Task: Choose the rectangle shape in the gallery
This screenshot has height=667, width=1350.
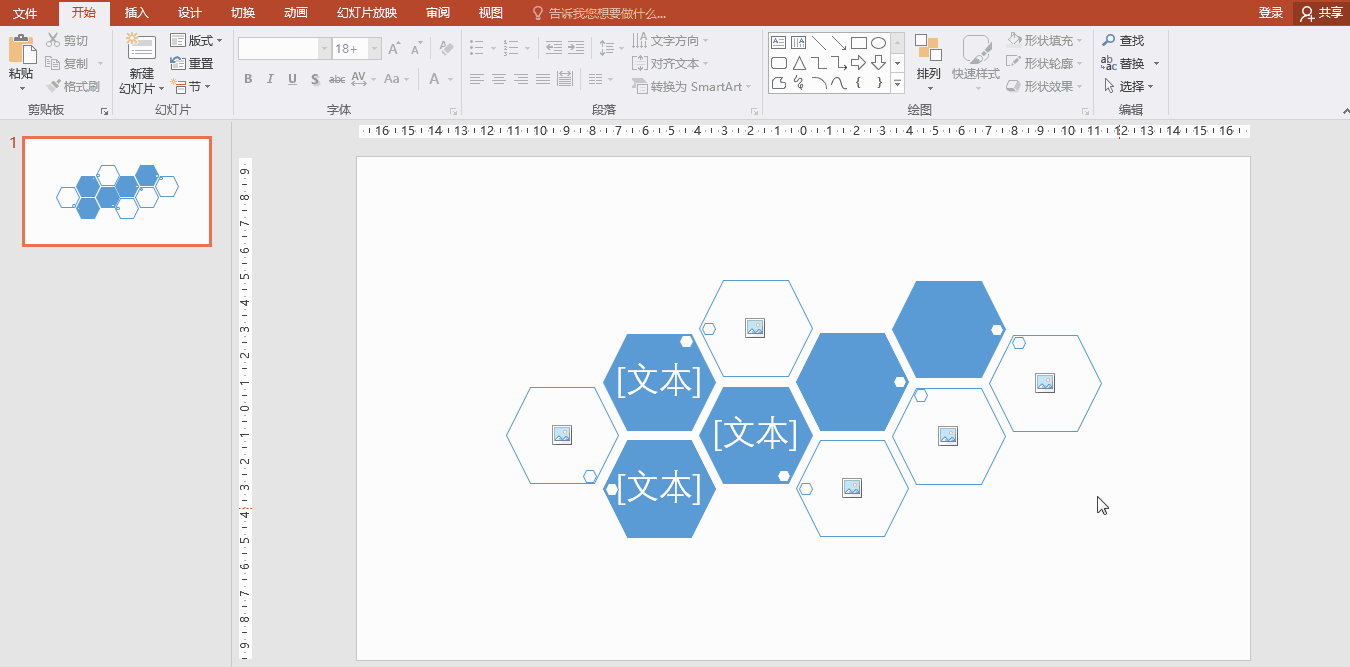Action: point(858,42)
